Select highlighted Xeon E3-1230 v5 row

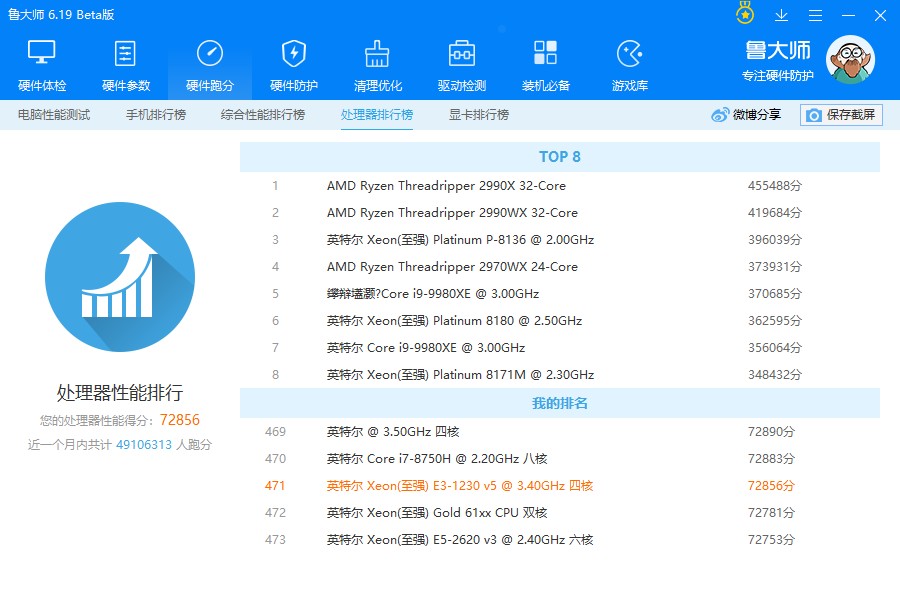(x=560, y=486)
